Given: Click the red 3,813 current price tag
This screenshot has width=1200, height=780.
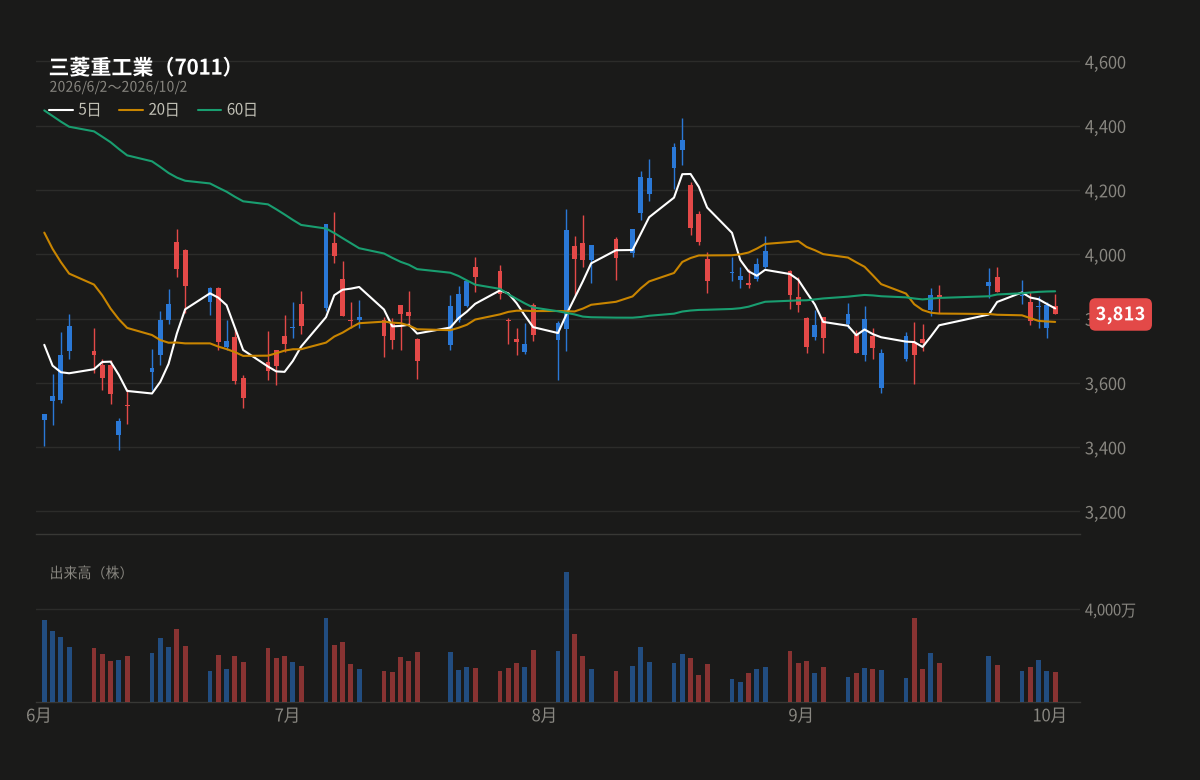Looking at the screenshot, I should point(1120,314).
